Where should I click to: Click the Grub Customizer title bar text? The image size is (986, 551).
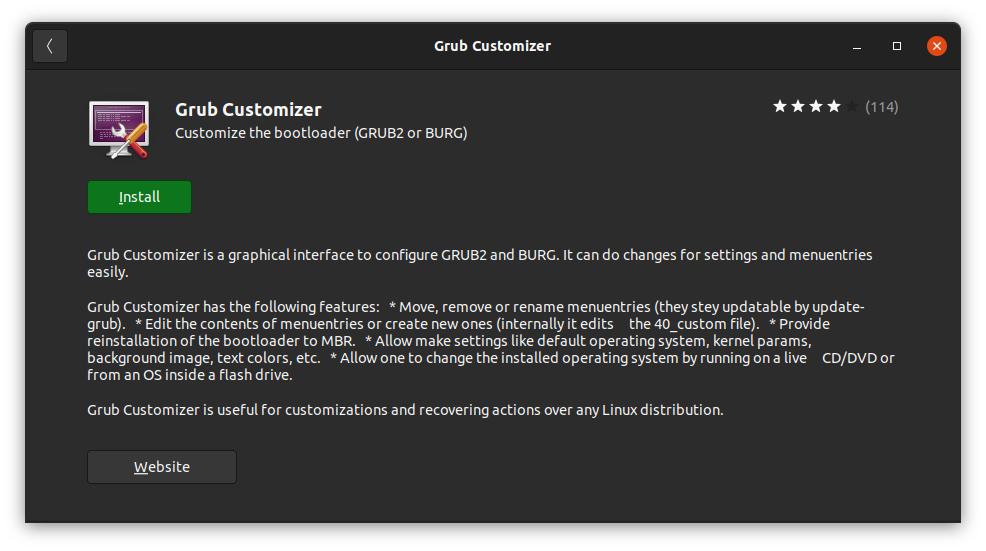(x=492, y=46)
